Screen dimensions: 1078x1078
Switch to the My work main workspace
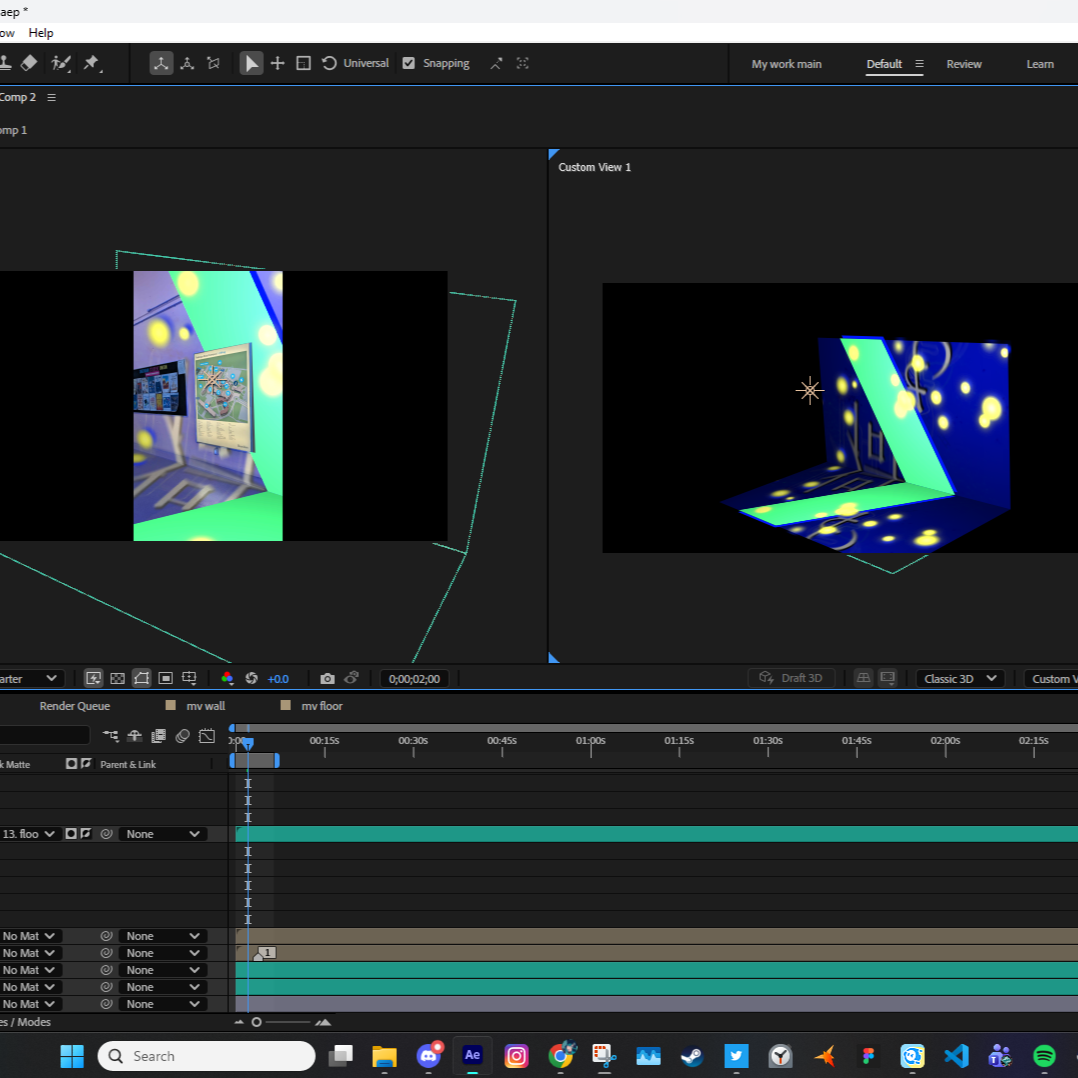(786, 63)
